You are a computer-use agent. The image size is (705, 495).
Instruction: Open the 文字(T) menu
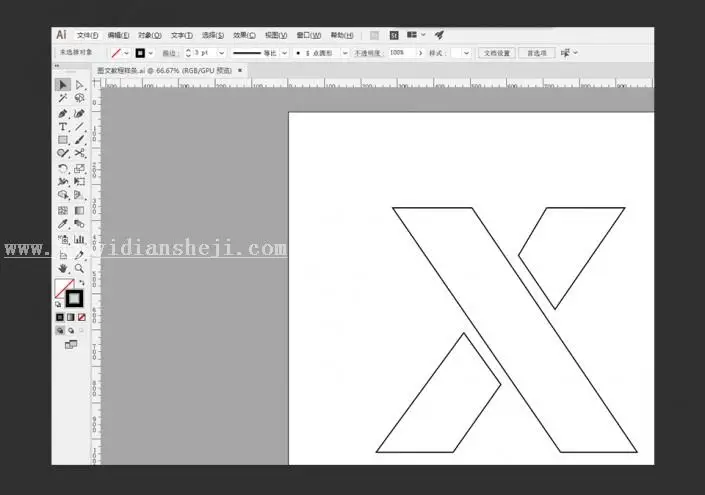tap(182, 35)
